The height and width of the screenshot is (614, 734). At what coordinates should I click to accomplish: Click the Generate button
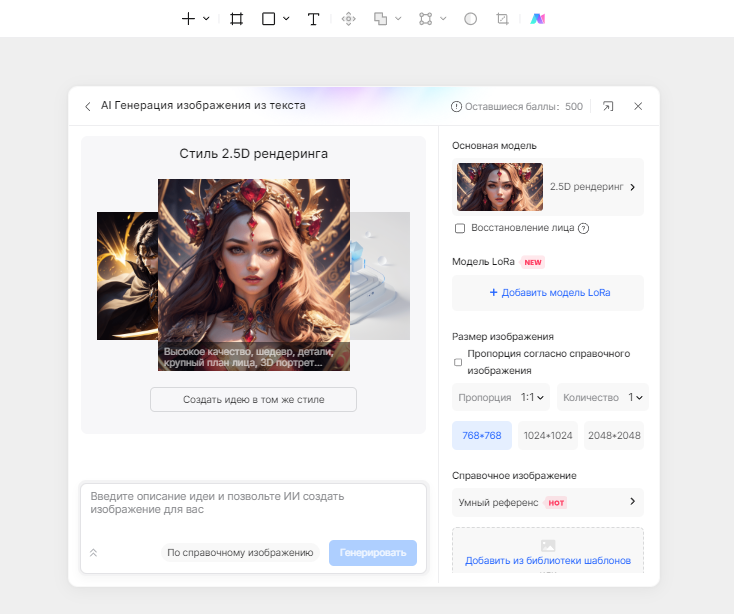pyautogui.click(x=373, y=553)
